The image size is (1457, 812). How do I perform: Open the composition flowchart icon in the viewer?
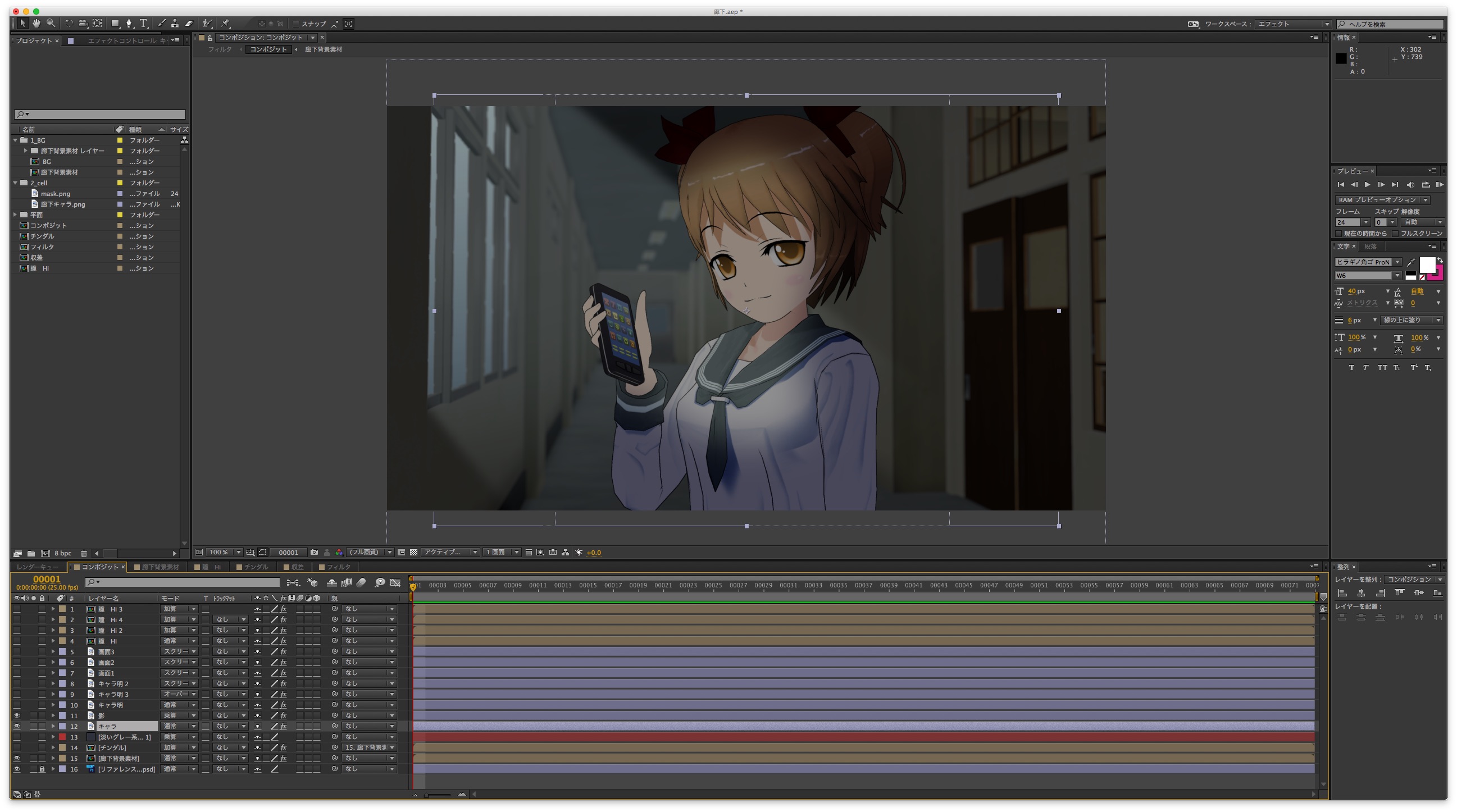(x=565, y=553)
